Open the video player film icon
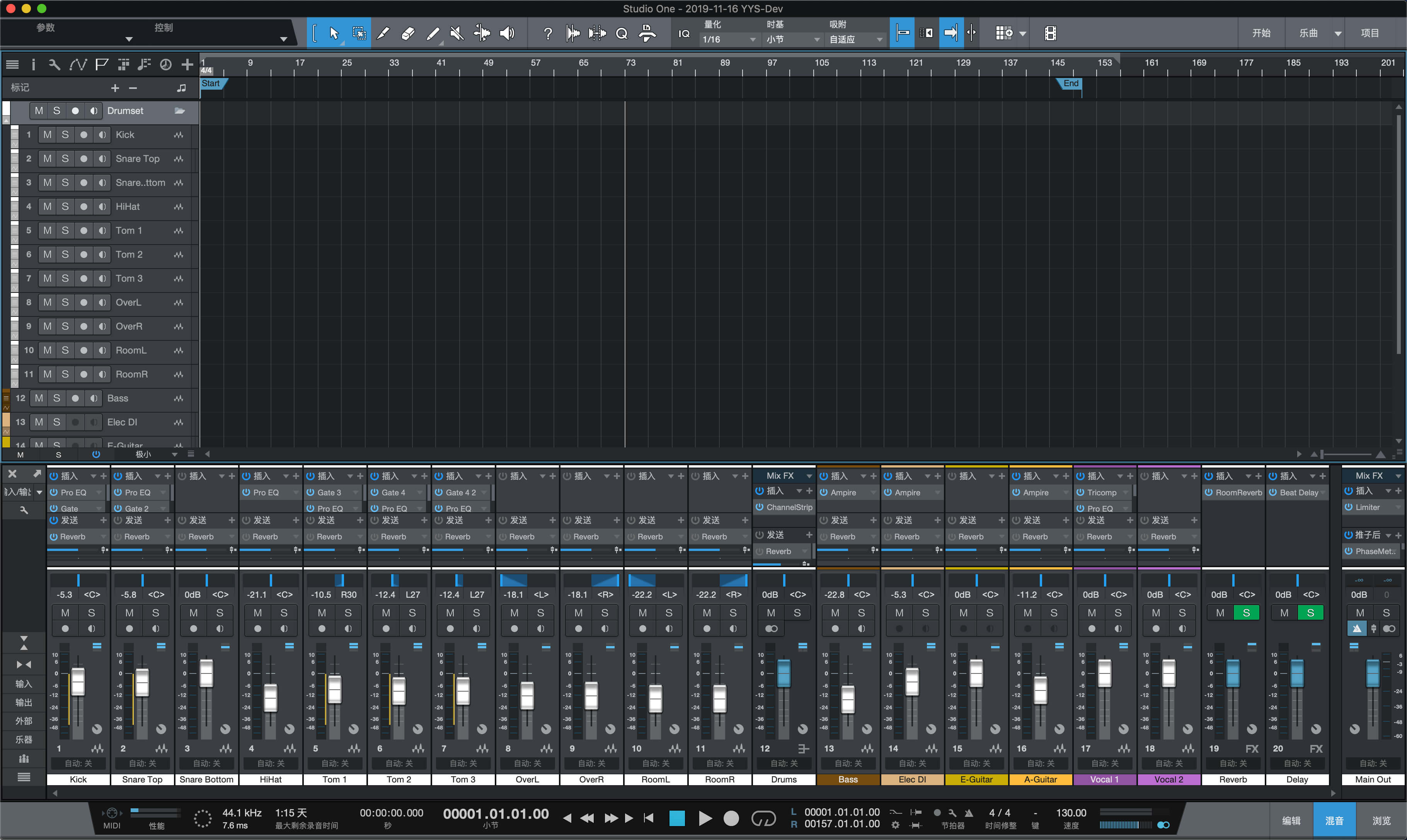This screenshot has height=840, width=1407. (1050, 33)
